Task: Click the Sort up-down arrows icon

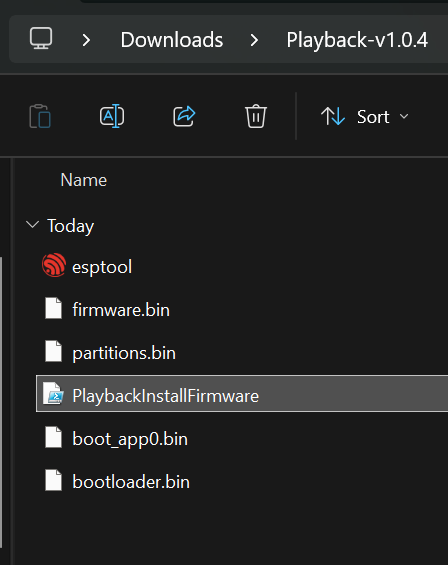Action: (x=333, y=116)
